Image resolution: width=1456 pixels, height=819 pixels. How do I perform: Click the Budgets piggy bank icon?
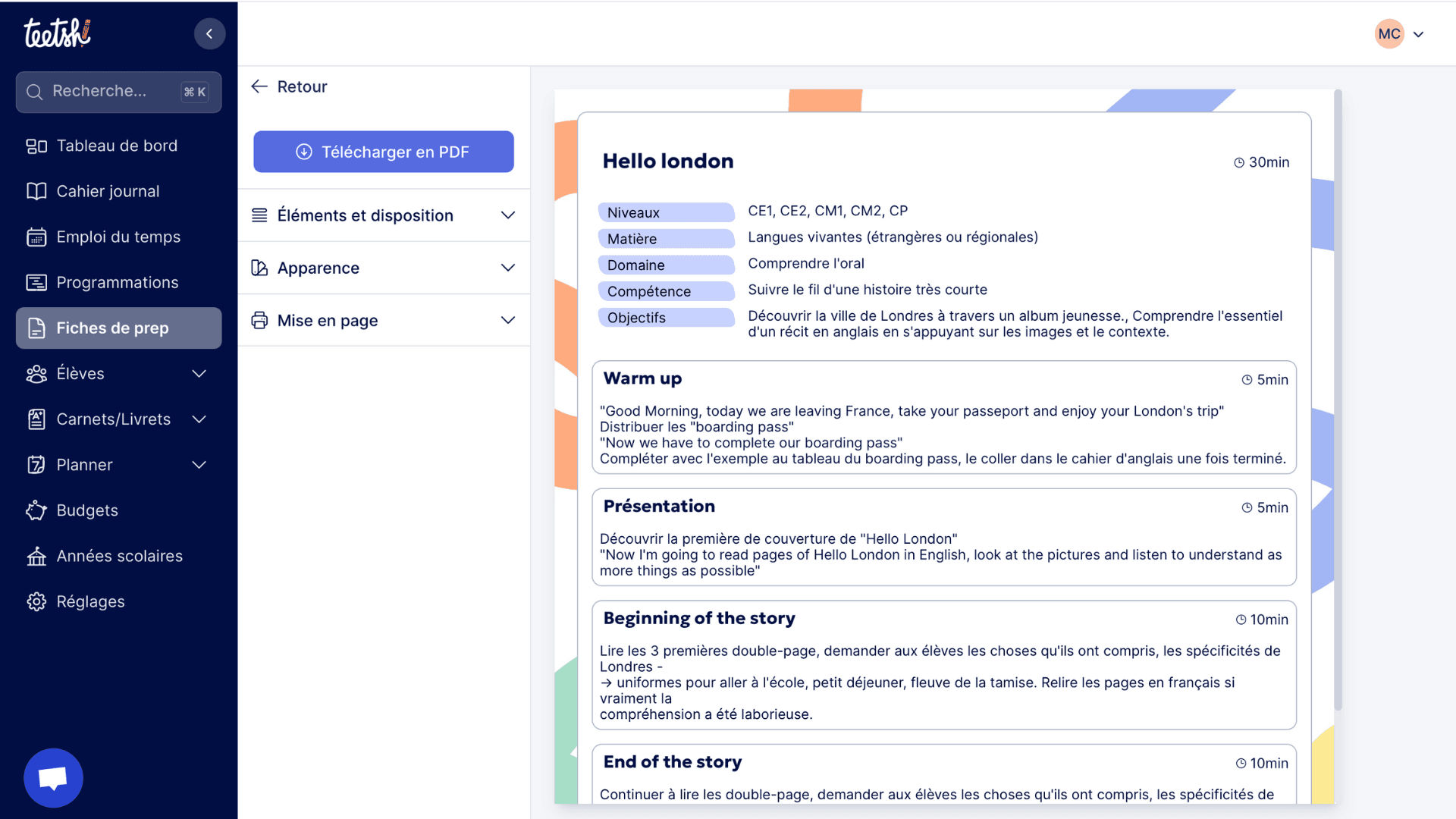point(36,510)
